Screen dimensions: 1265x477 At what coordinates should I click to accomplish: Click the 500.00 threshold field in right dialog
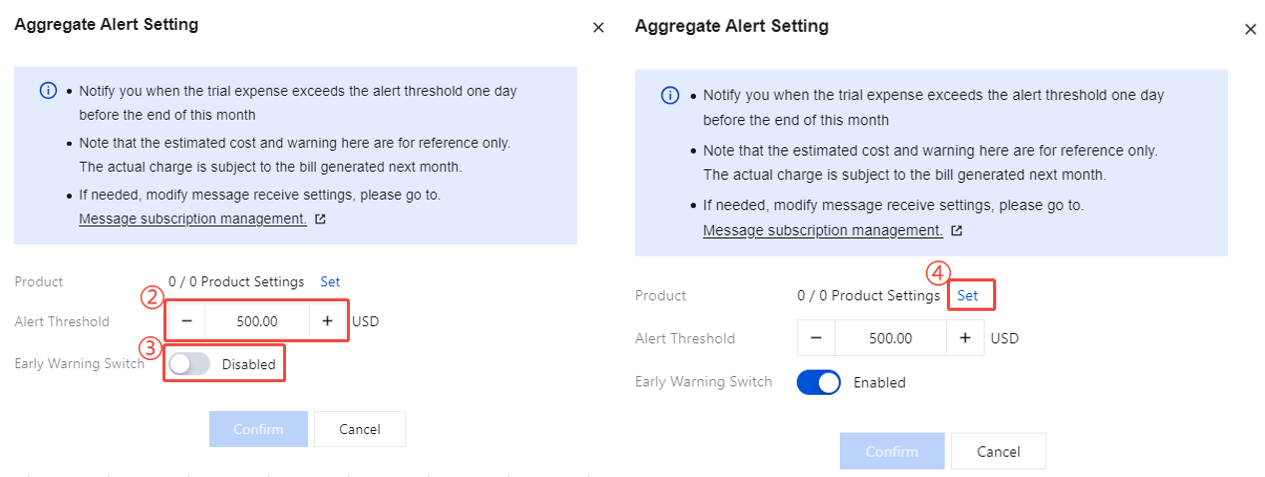(890, 338)
